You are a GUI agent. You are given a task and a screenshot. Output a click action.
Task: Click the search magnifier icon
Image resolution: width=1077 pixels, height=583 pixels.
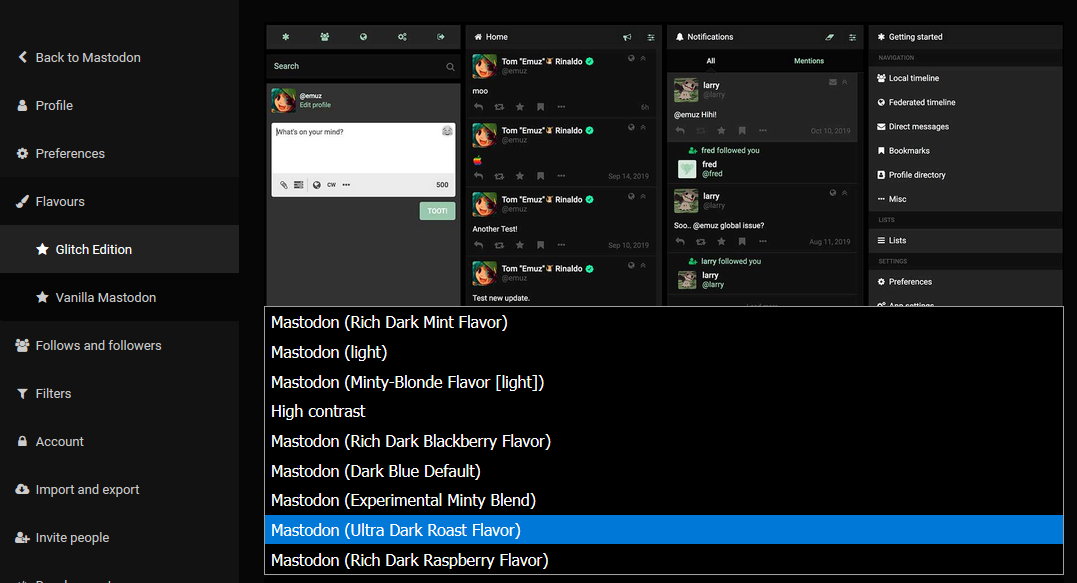click(x=450, y=67)
